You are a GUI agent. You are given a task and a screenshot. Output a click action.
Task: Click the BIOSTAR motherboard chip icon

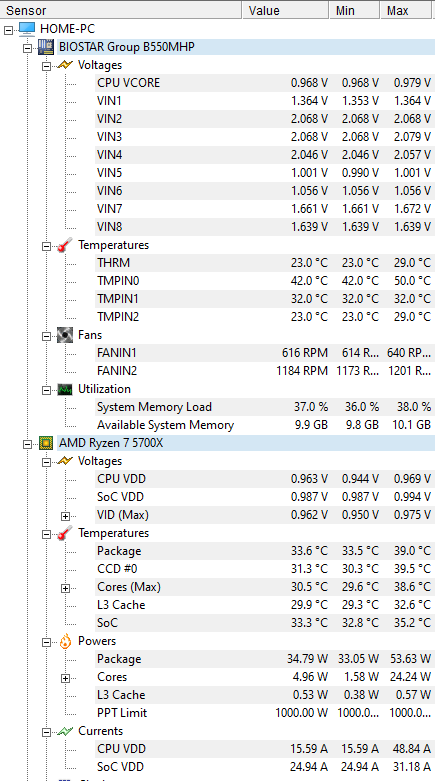[x=46, y=47]
